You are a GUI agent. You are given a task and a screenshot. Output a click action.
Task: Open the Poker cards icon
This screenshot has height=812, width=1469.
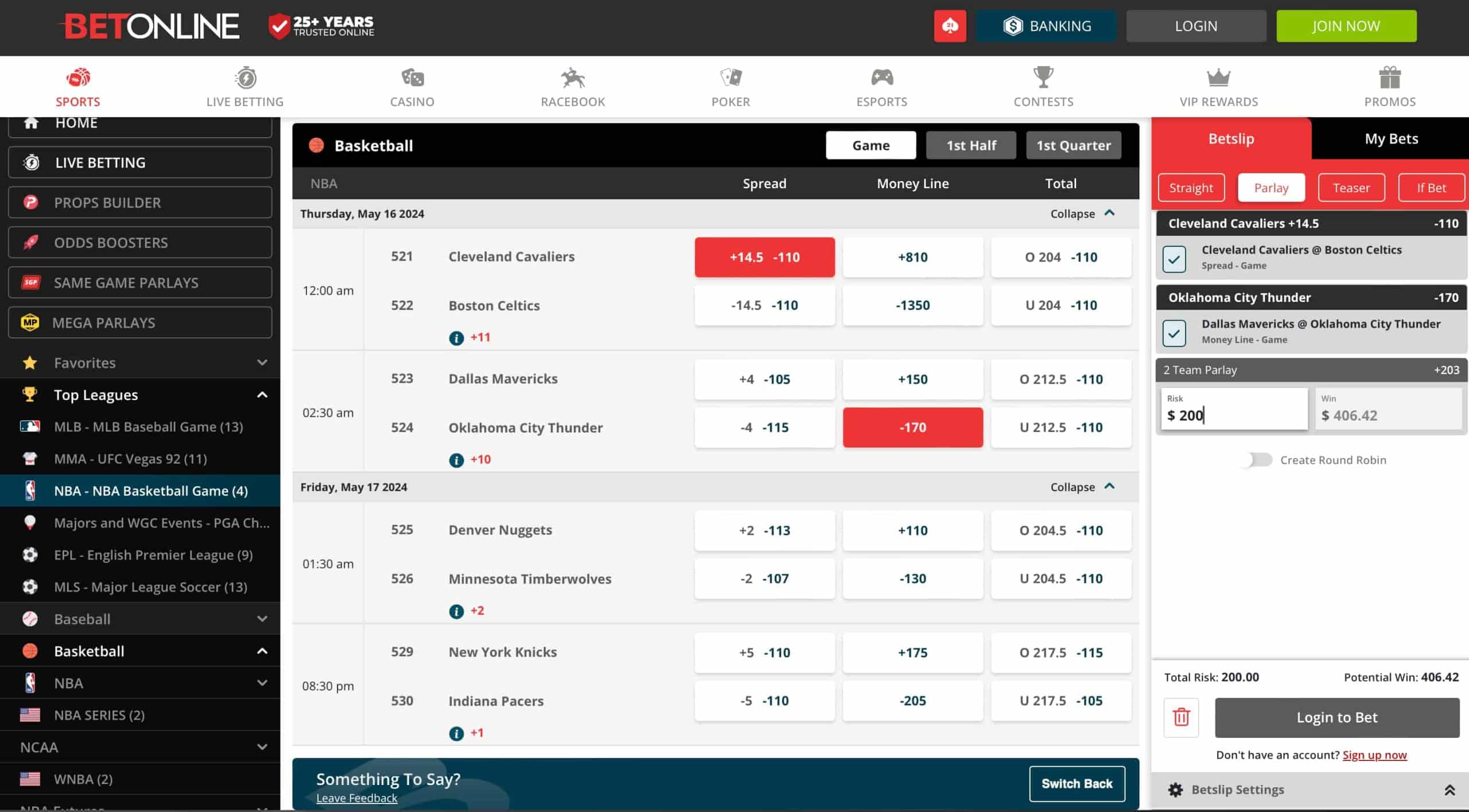[731, 77]
